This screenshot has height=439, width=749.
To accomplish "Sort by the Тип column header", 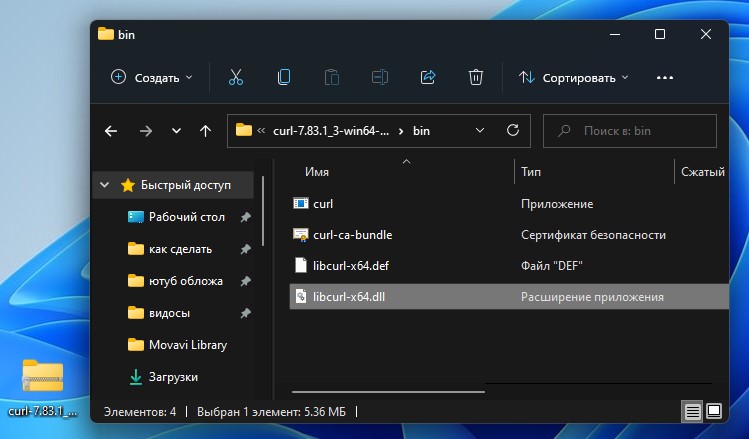I will pyautogui.click(x=531, y=172).
